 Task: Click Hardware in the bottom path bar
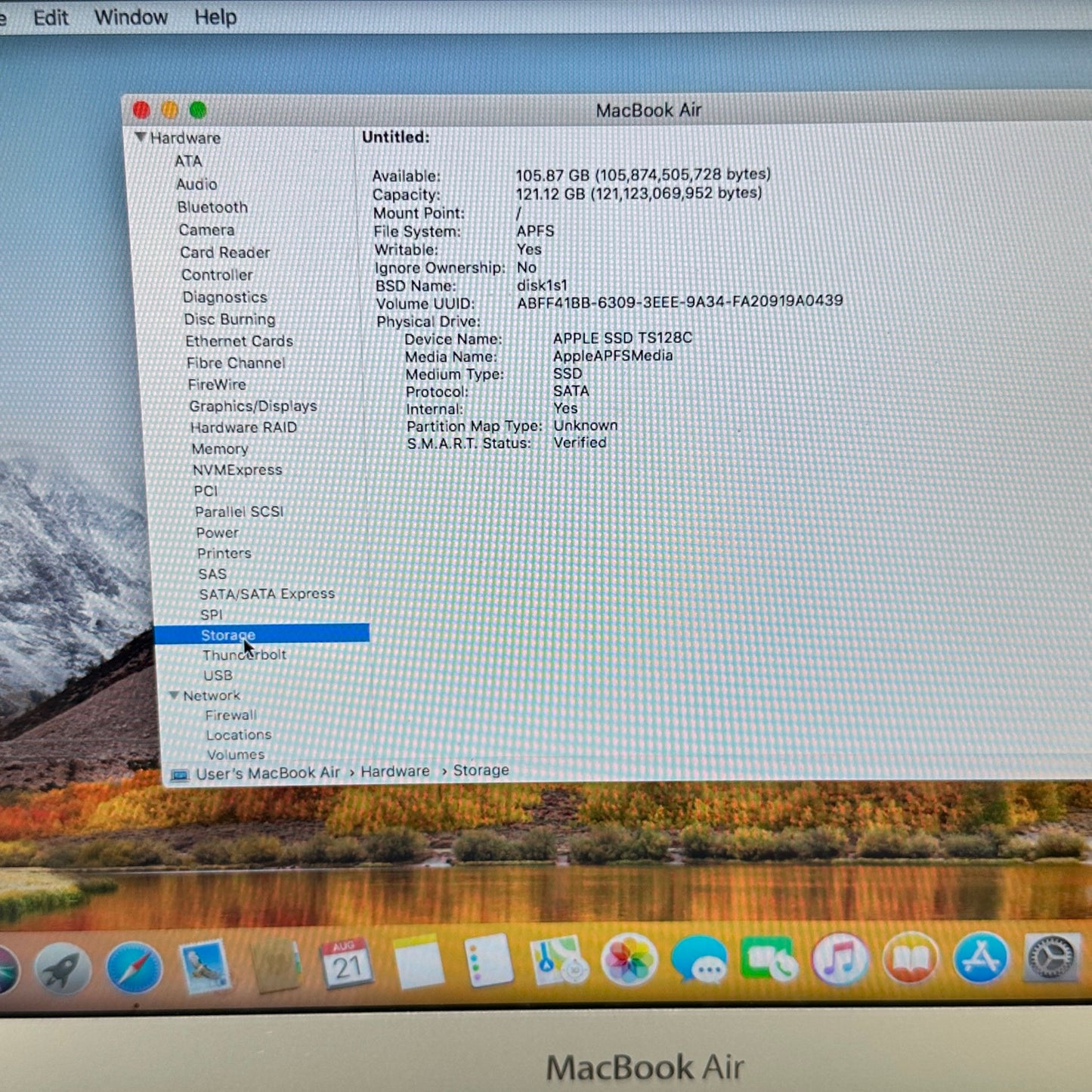tap(394, 771)
